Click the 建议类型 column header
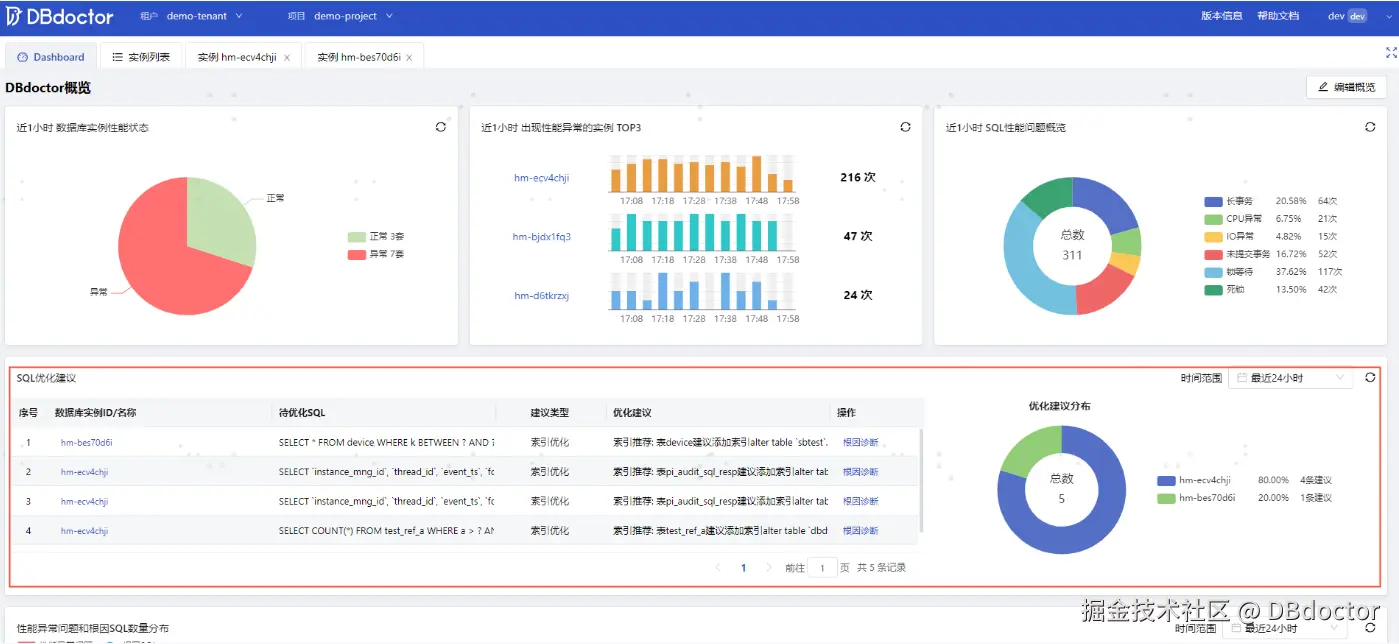Image resolution: width=1399 pixels, height=644 pixels. (x=549, y=412)
